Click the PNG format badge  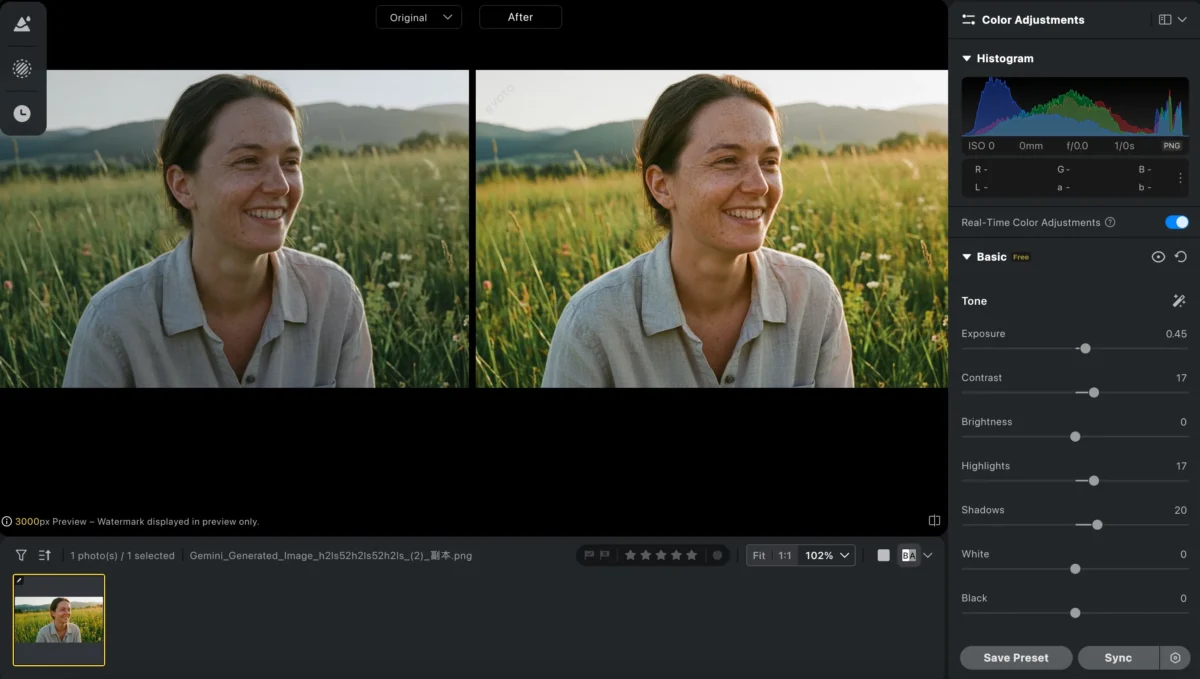[x=1171, y=146]
